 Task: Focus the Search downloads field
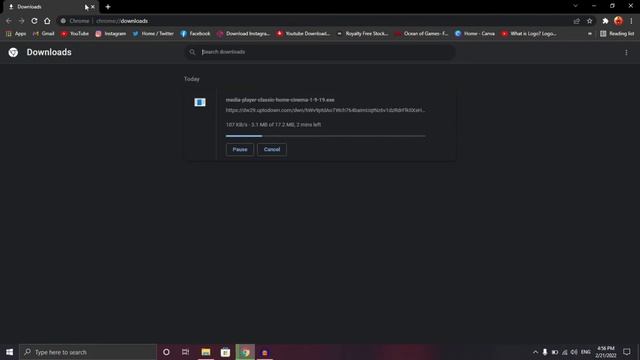click(x=320, y=52)
